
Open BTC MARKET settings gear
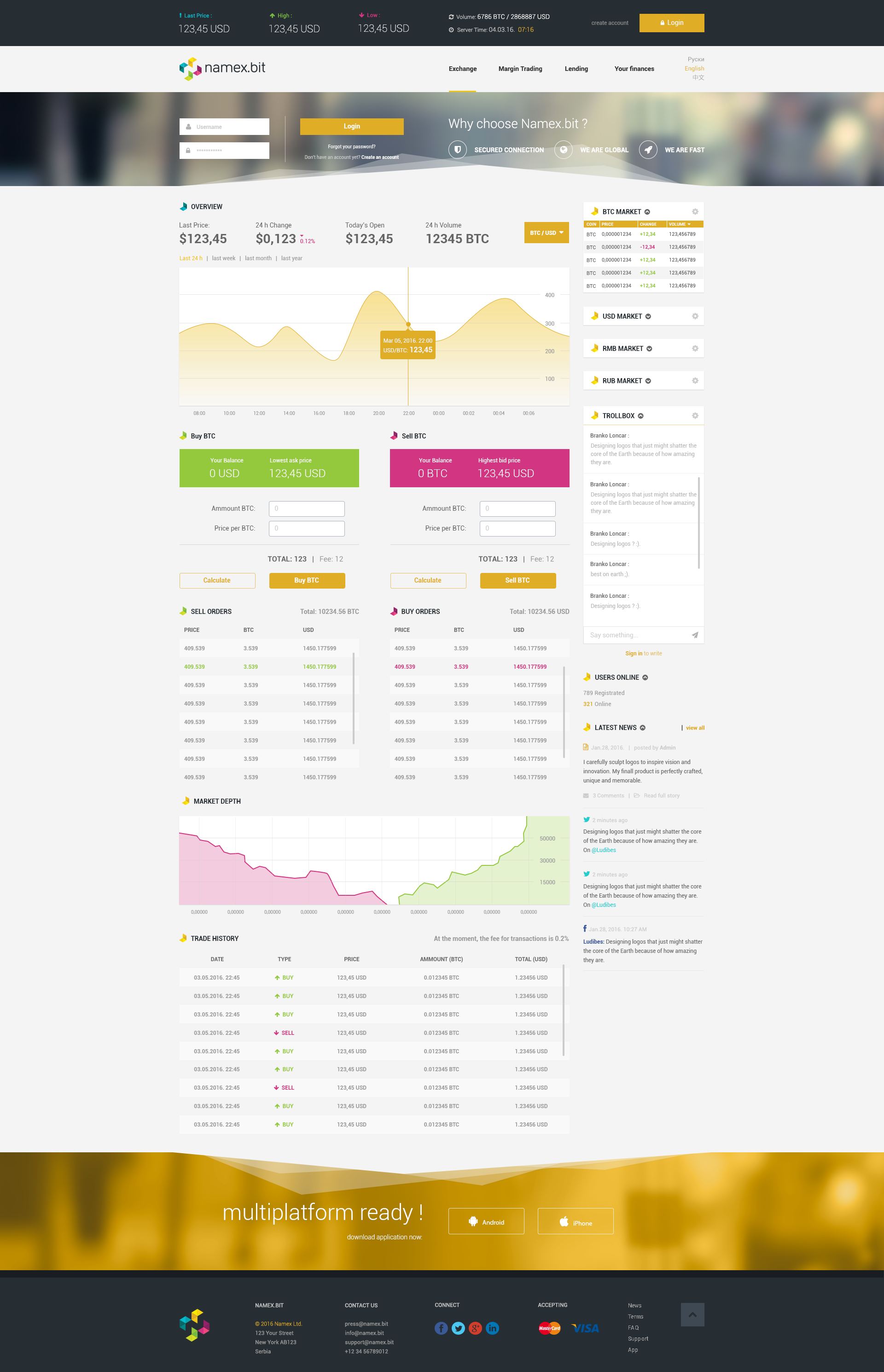tap(695, 212)
